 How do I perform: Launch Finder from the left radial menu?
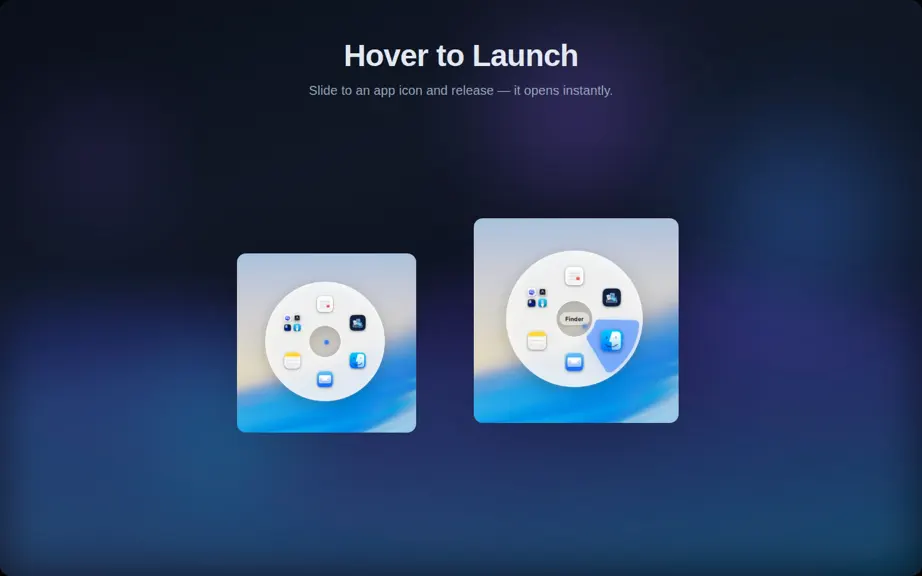click(x=358, y=360)
